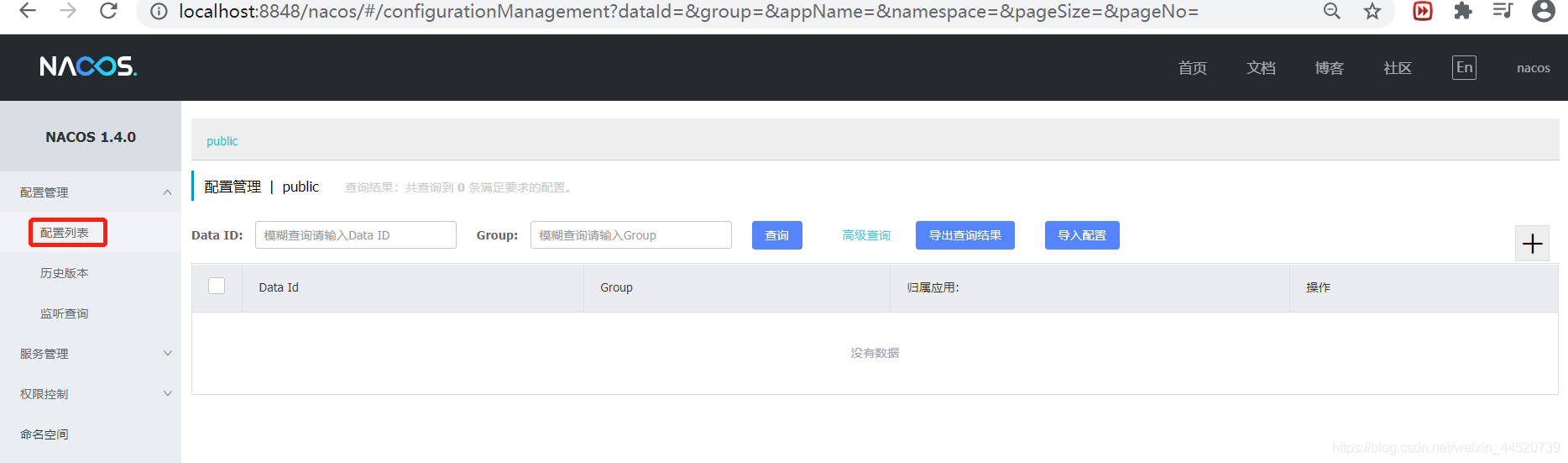This screenshot has height=463, width=1568.
Task: Open the nacos user menu
Action: coord(1533,68)
